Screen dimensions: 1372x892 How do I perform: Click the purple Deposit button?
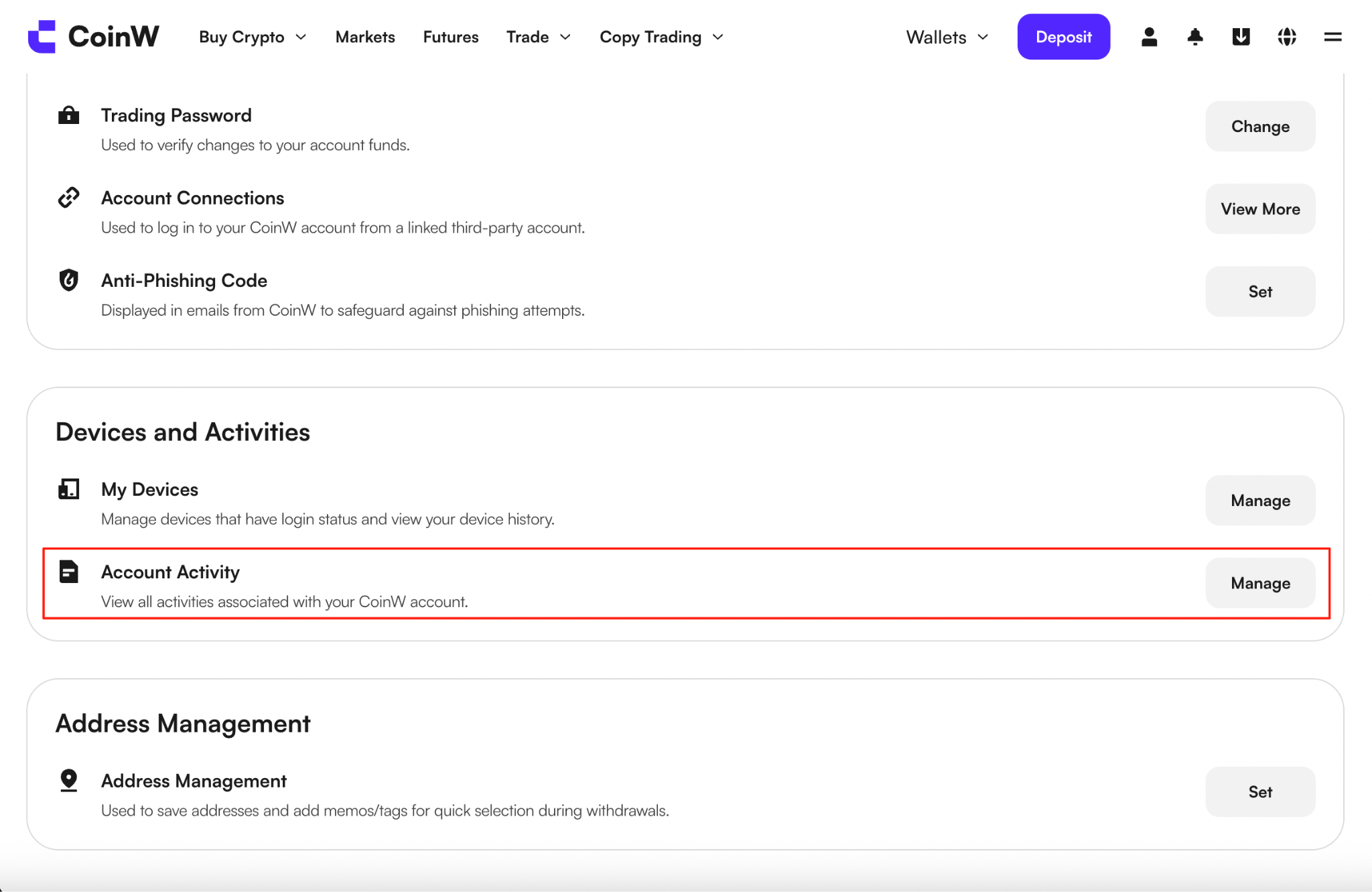coord(1063,37)
